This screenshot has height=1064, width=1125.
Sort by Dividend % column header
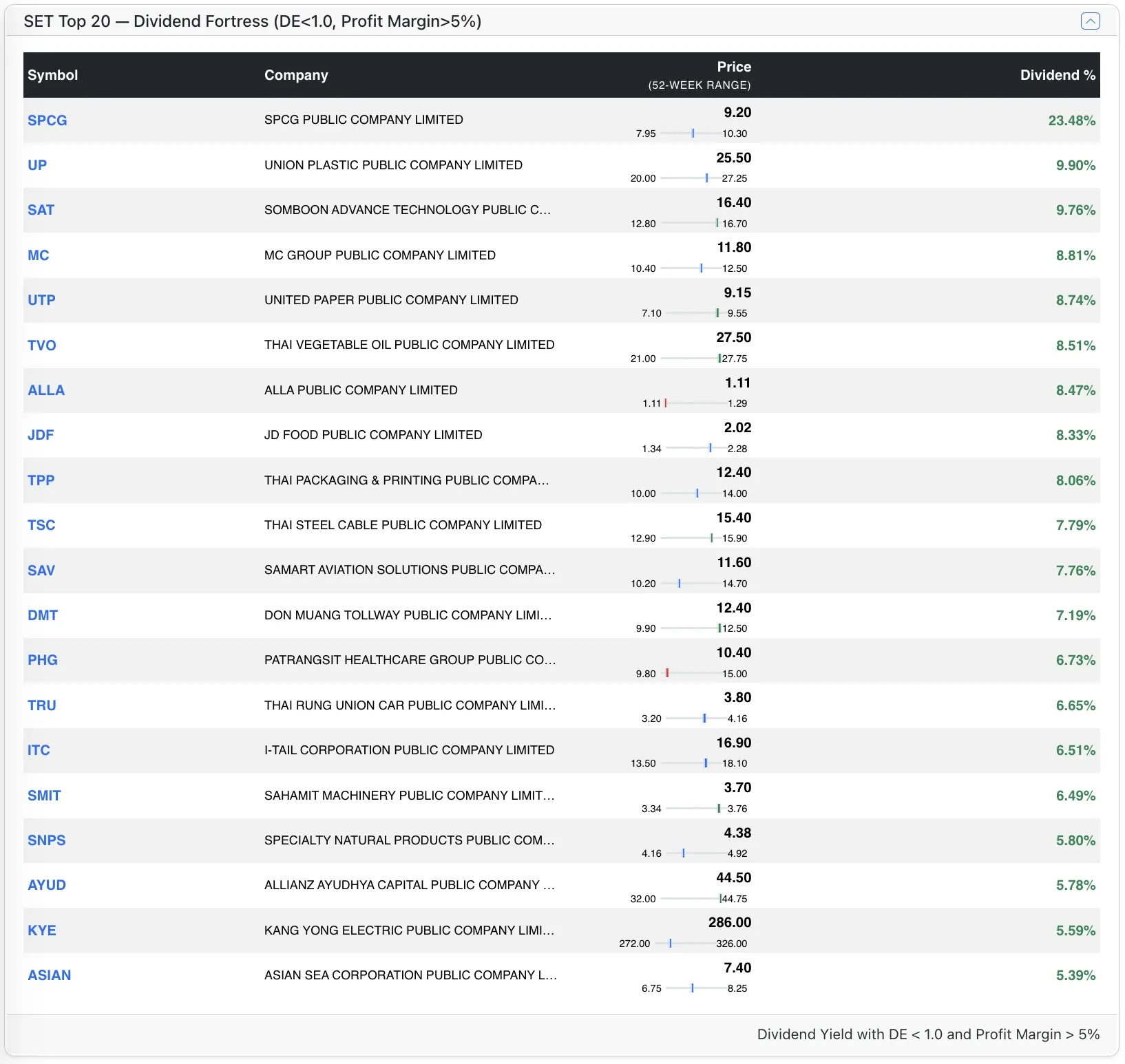[x=1058, y=75]
